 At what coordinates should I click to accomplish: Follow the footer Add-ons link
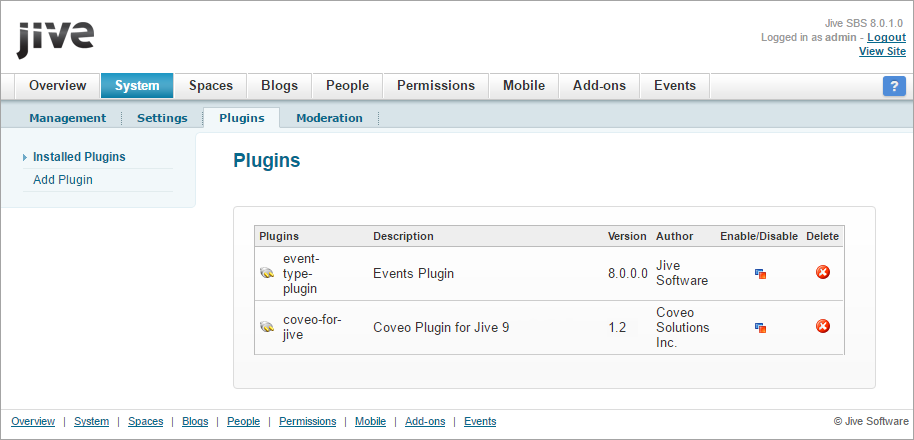click(425, 421)
